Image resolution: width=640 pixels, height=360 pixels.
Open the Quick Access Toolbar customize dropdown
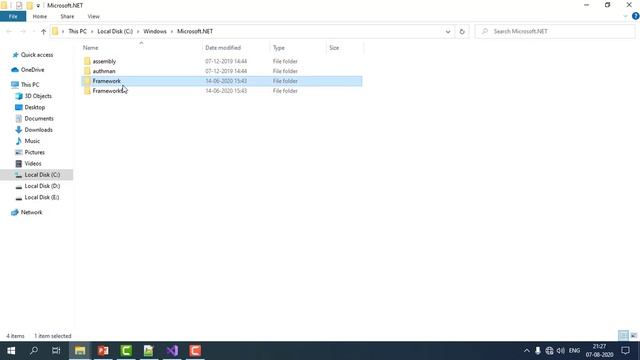(38, 6)
